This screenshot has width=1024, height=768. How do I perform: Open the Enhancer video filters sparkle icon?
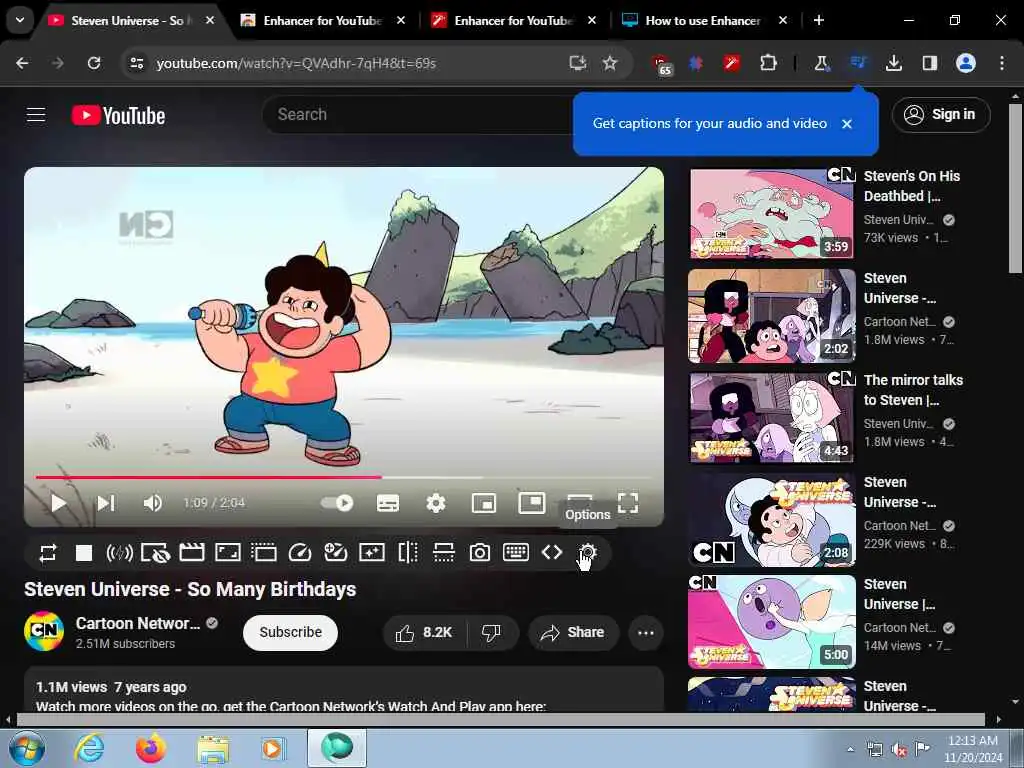372,553
